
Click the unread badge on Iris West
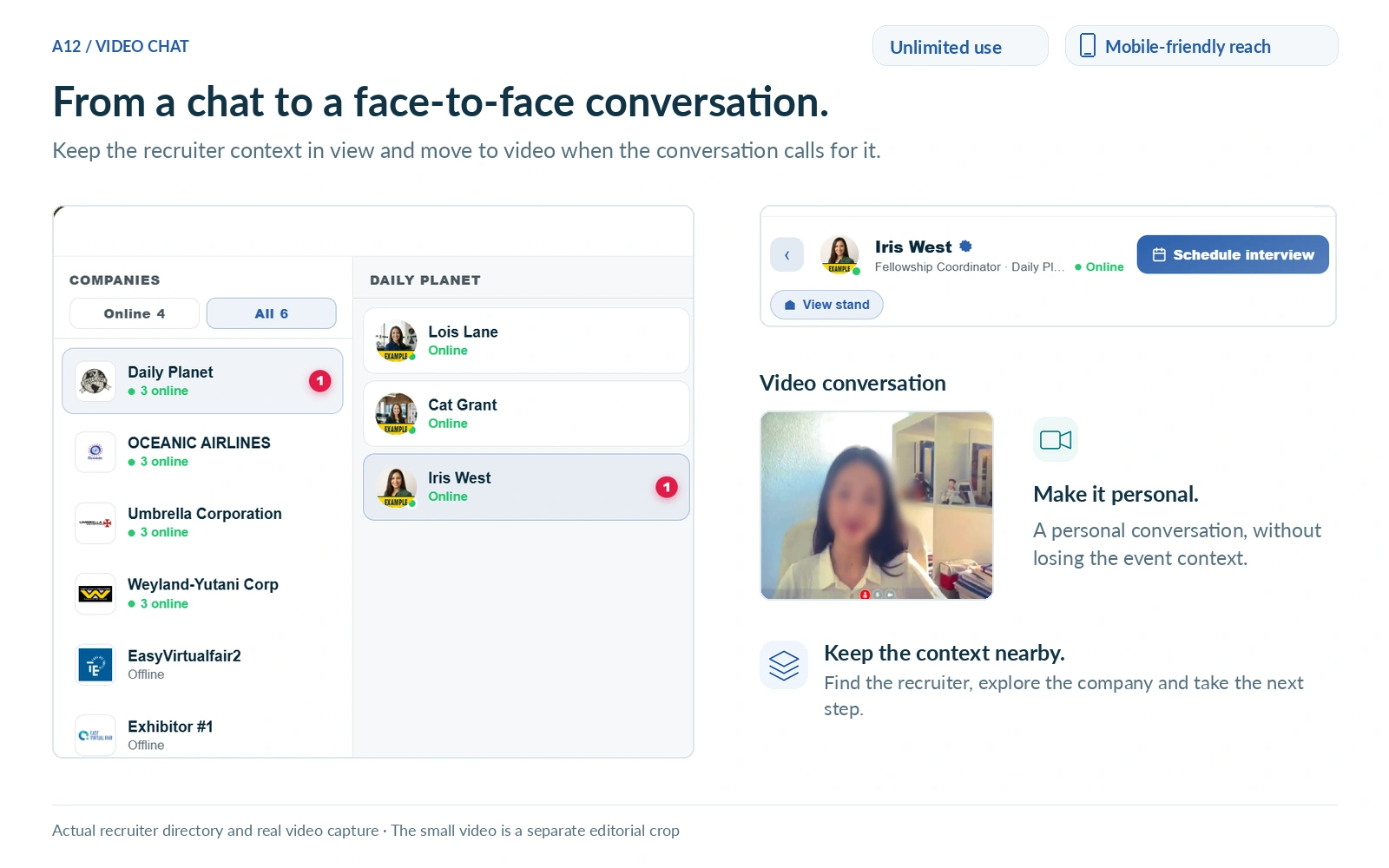tap(667, 487)
